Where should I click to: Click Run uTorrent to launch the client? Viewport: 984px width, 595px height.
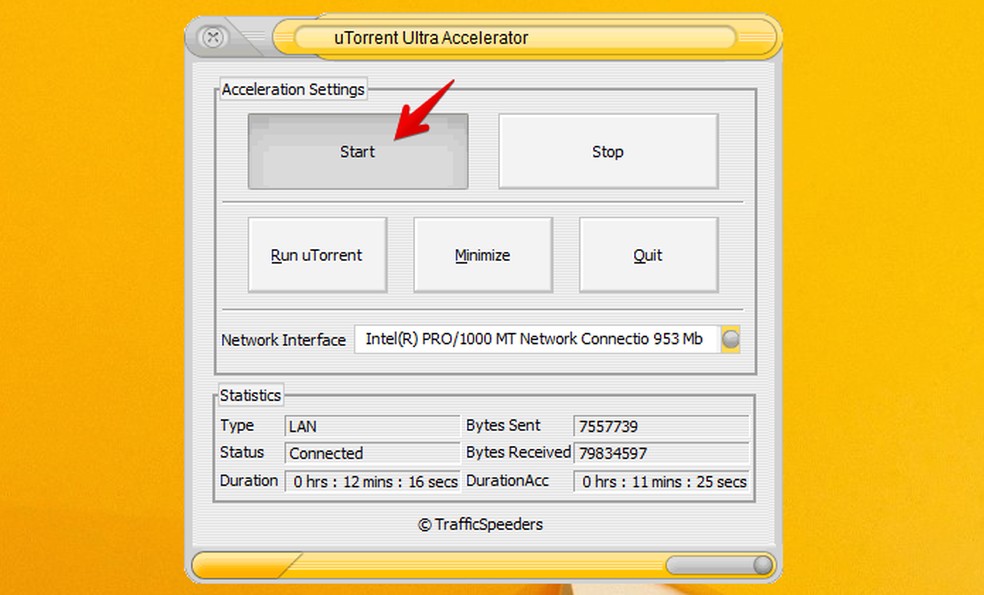pyautogui.click(x=317, y=254)
